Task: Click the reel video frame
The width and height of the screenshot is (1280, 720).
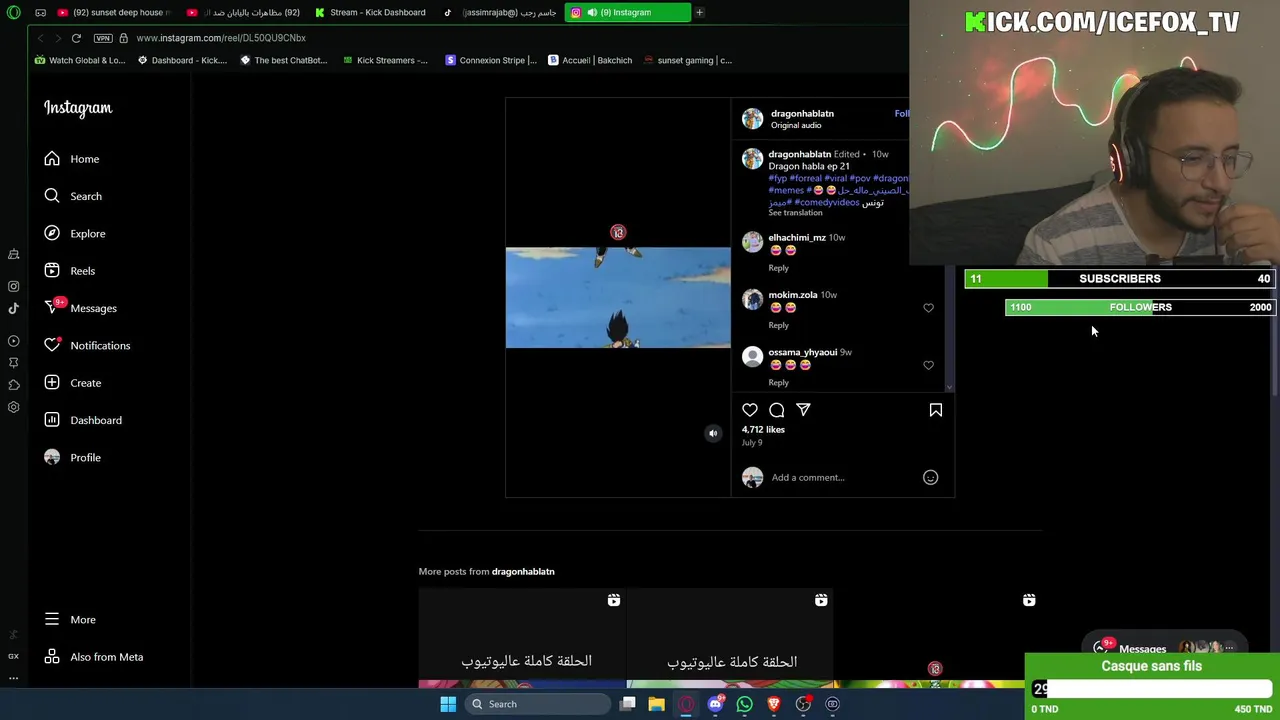Action: point(618,298)
